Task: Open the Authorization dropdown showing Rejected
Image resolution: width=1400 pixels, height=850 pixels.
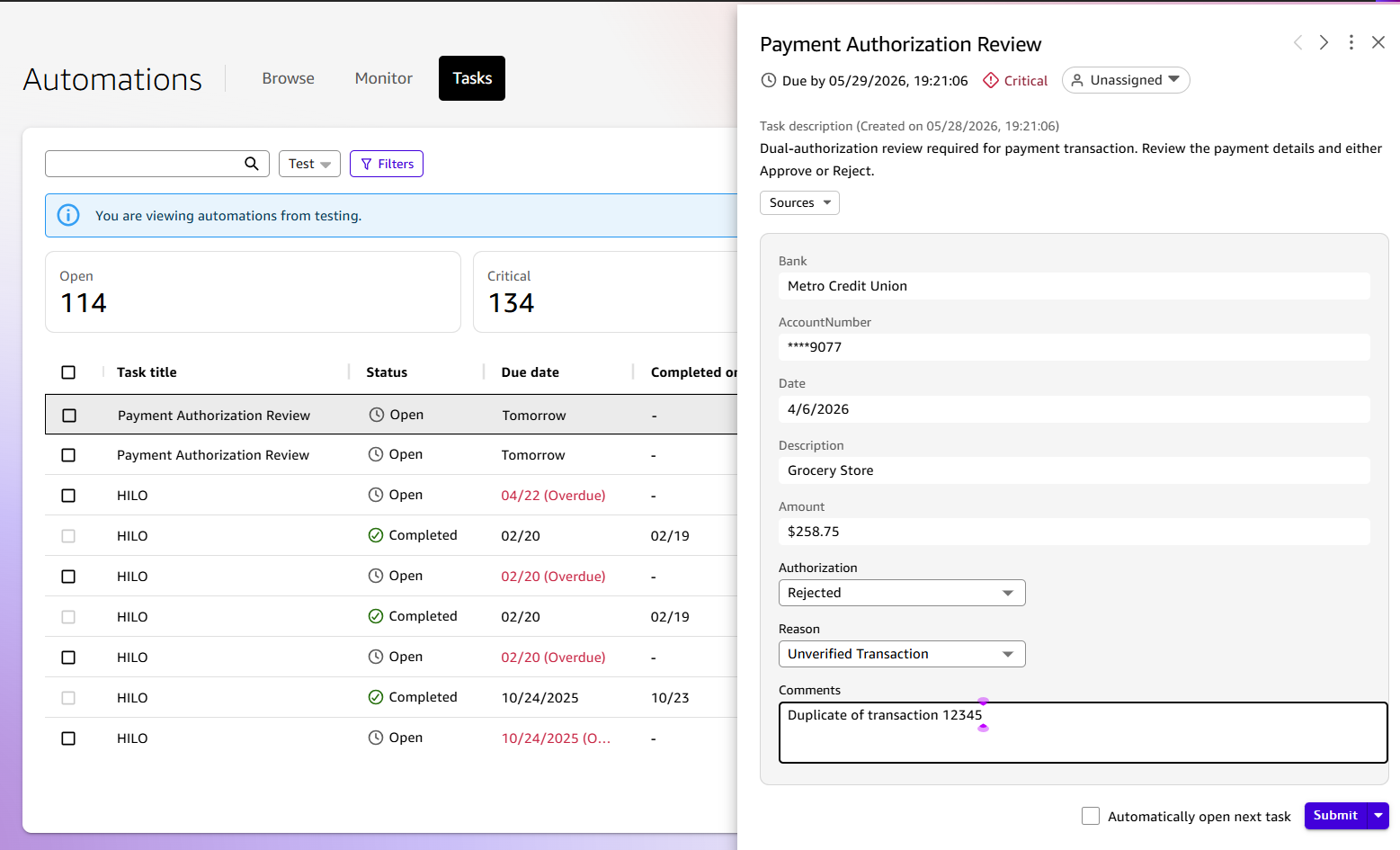Action: click(x=902, y=593)
